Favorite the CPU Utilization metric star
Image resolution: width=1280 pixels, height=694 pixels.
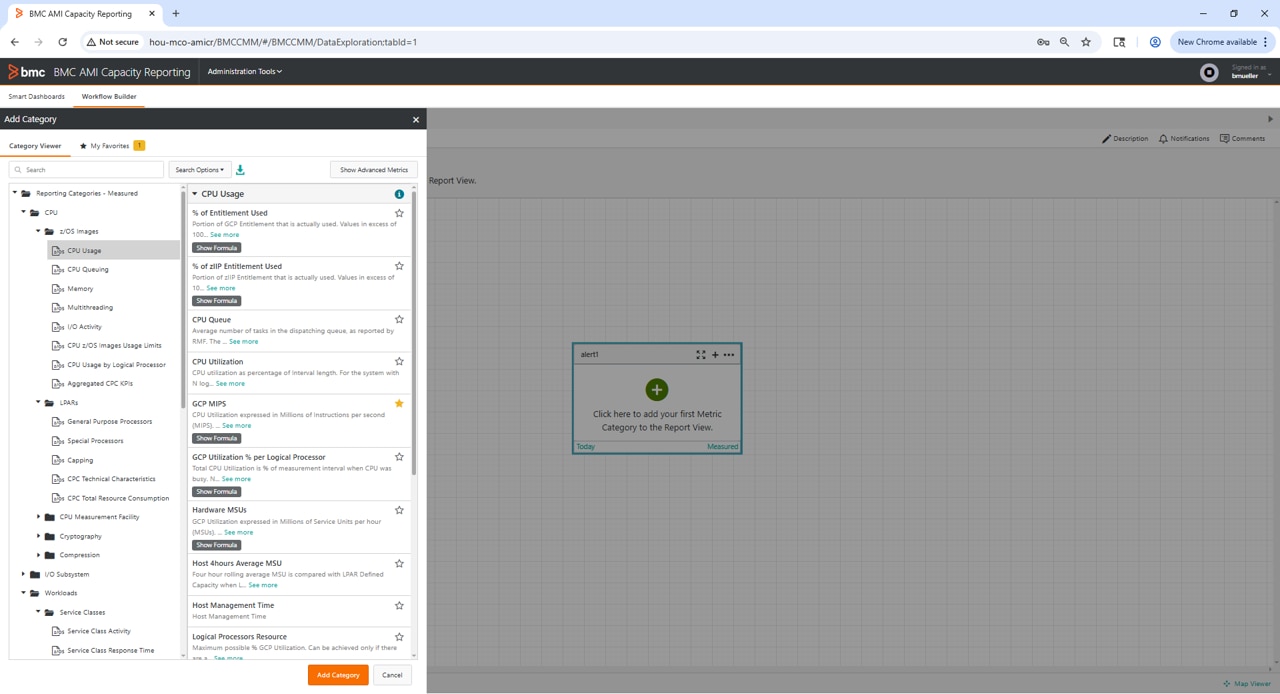[x=399, y=362]
